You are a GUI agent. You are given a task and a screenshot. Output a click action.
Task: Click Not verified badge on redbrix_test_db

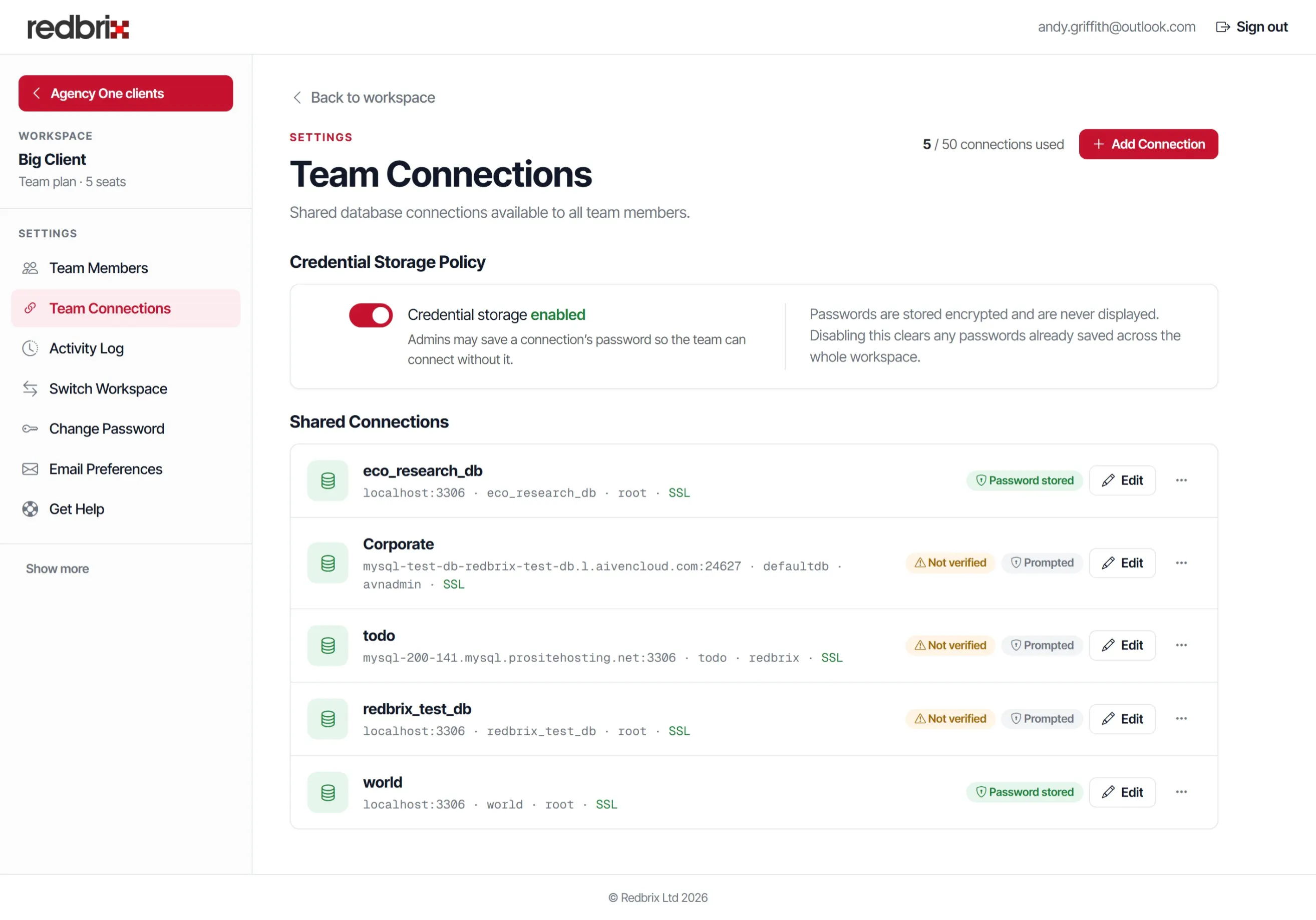pos(950,718)
